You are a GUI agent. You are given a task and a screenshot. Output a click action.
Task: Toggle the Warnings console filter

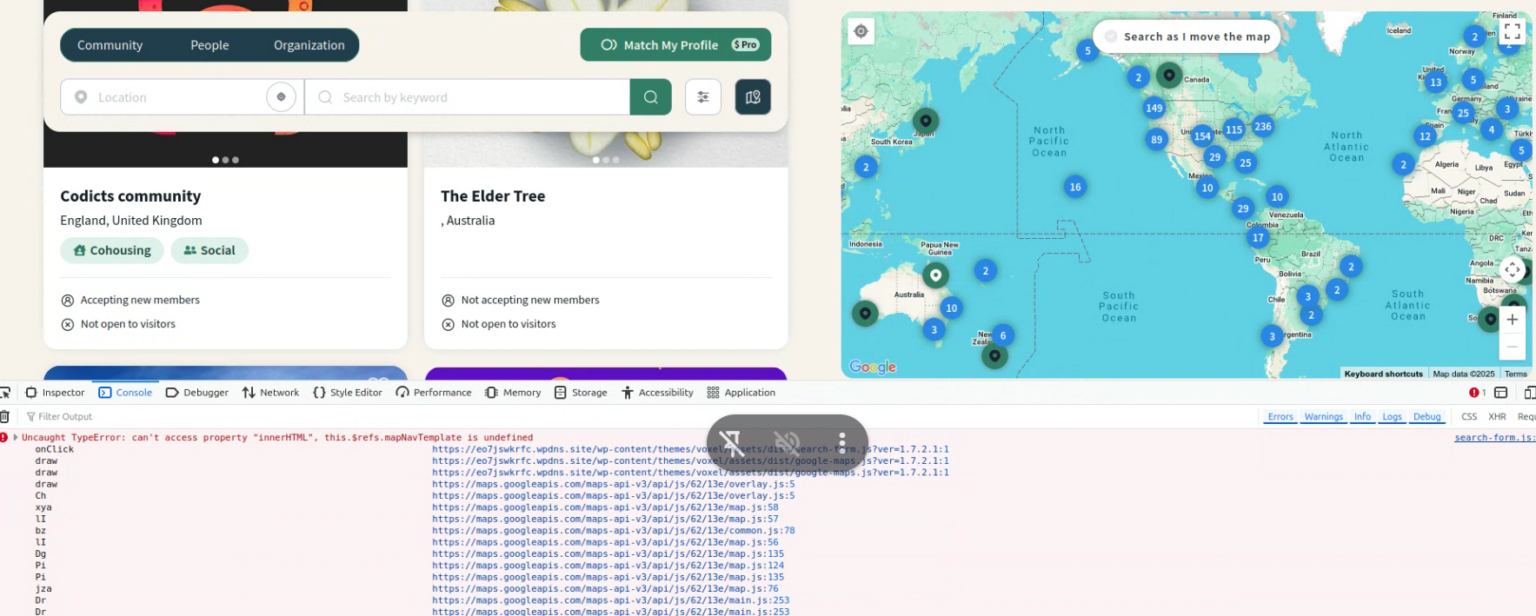click(1323, 417)
